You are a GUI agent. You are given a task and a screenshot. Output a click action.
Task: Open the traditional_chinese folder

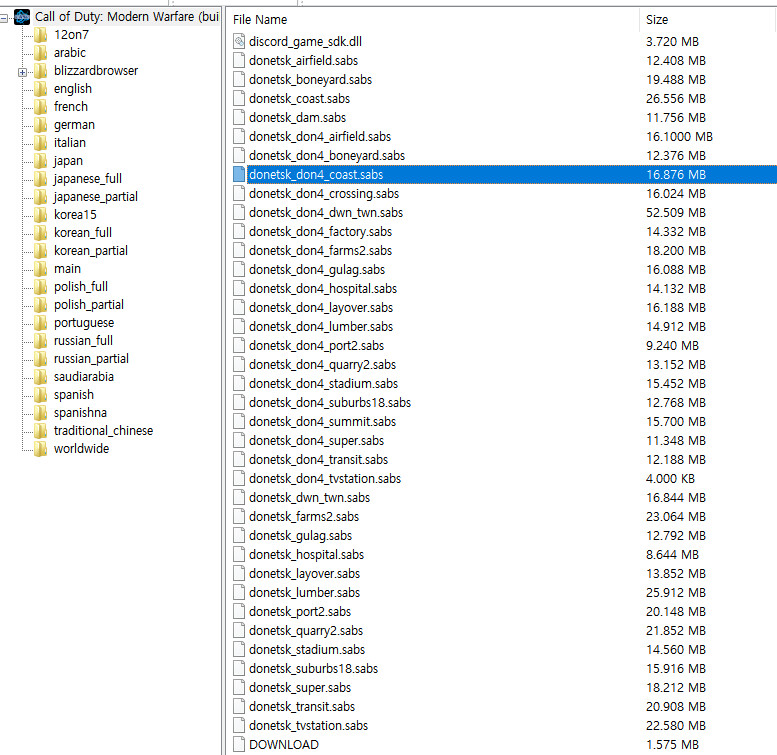[x=103, y=431]
